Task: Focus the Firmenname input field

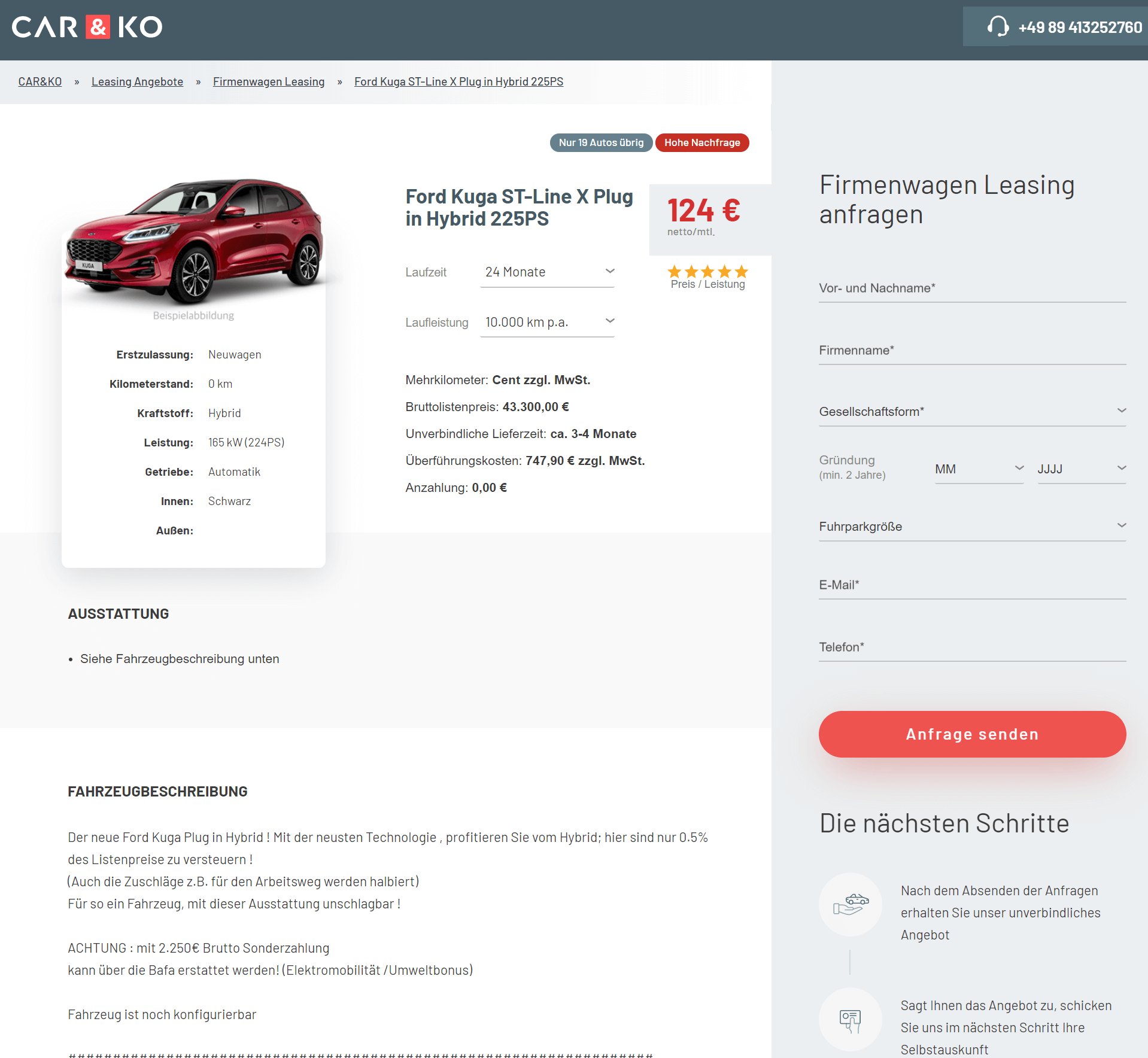Action: click(x=972, y=351)
